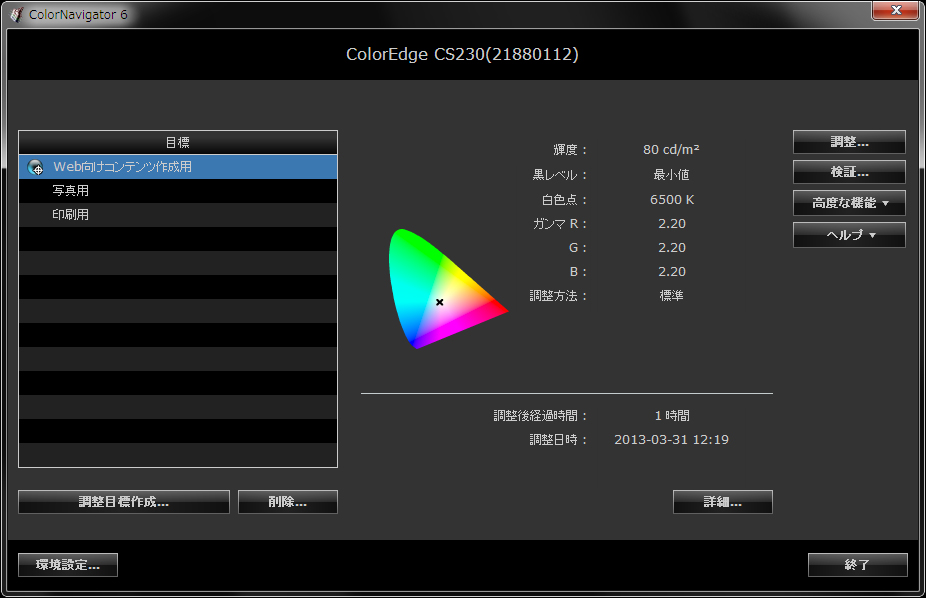Click the ColorNavigator 6 title bar icon
This screenshot has width=926, height=598.
tap(17, 14)
